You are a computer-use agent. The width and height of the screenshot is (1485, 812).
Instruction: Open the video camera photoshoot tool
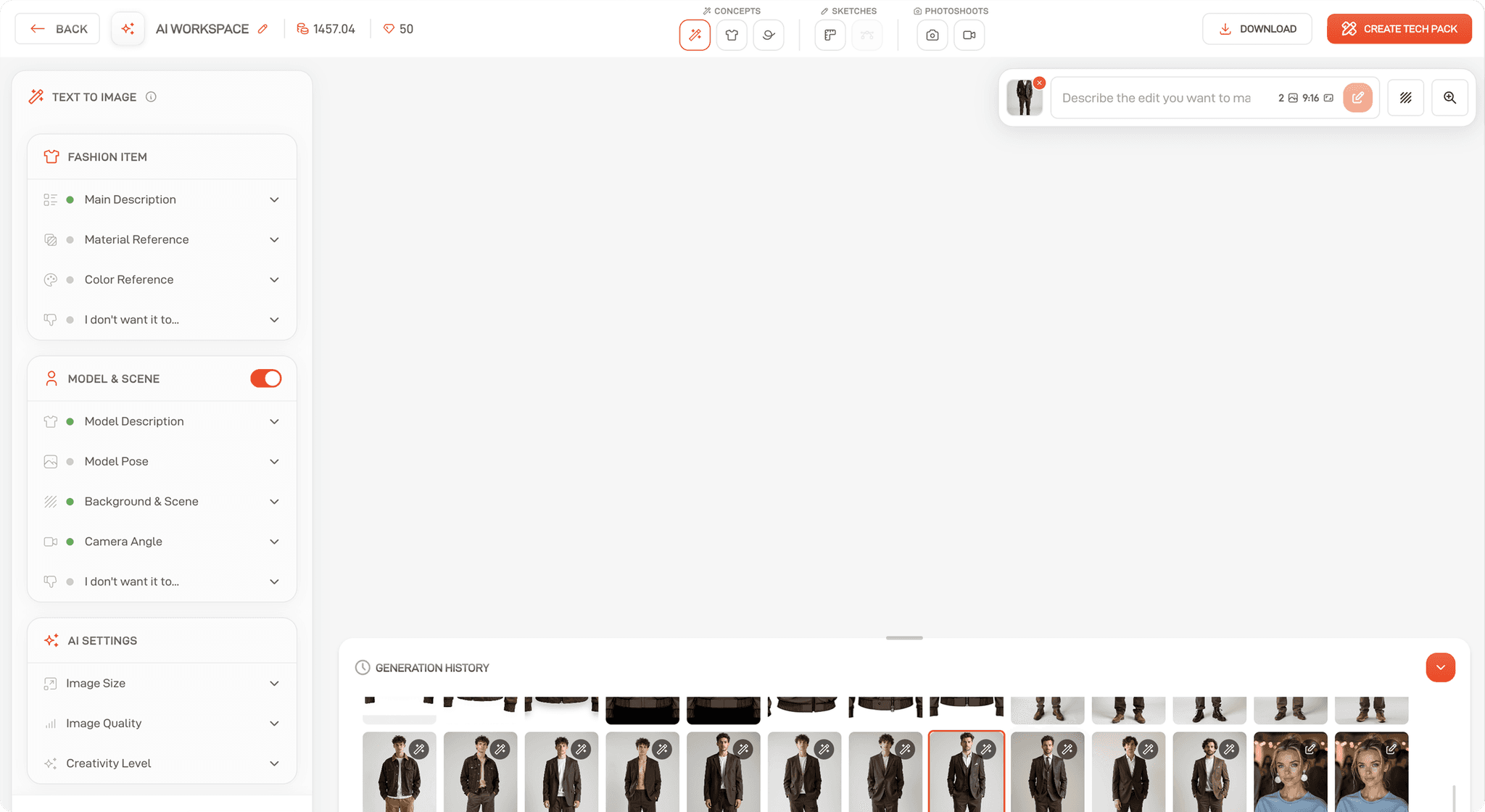(x=969, y=35)
